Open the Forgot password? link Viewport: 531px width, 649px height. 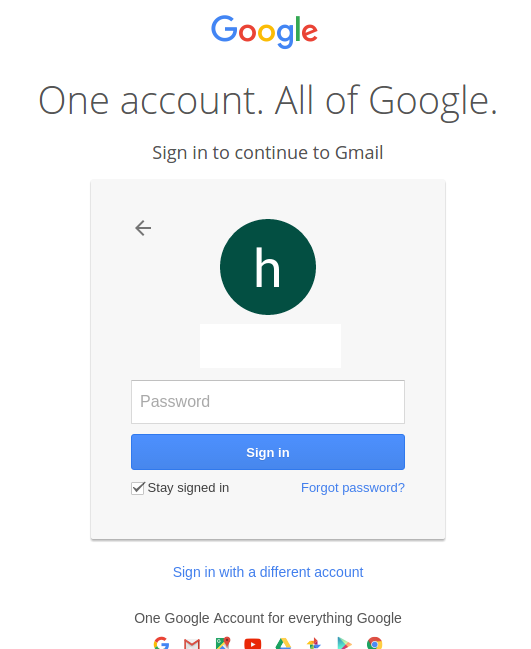(353, 488)
